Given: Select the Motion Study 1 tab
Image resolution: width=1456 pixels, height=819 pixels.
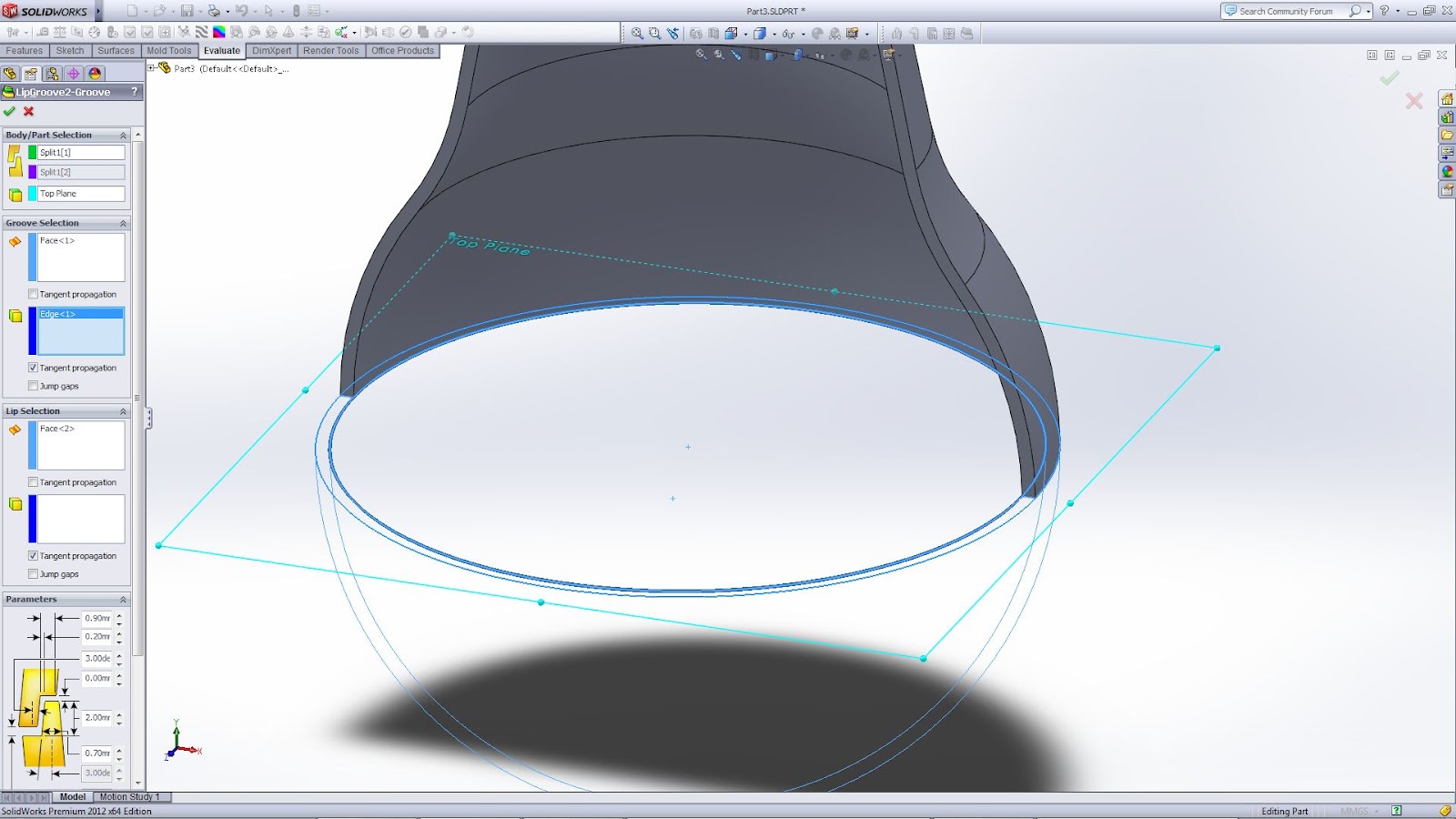Looking at the screenshot, I should pyautogui.click(x=129, y=796).
